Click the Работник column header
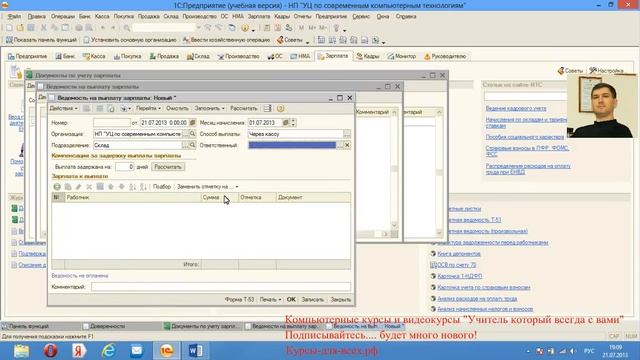This screenshot has height=360, width=640. 133,198
